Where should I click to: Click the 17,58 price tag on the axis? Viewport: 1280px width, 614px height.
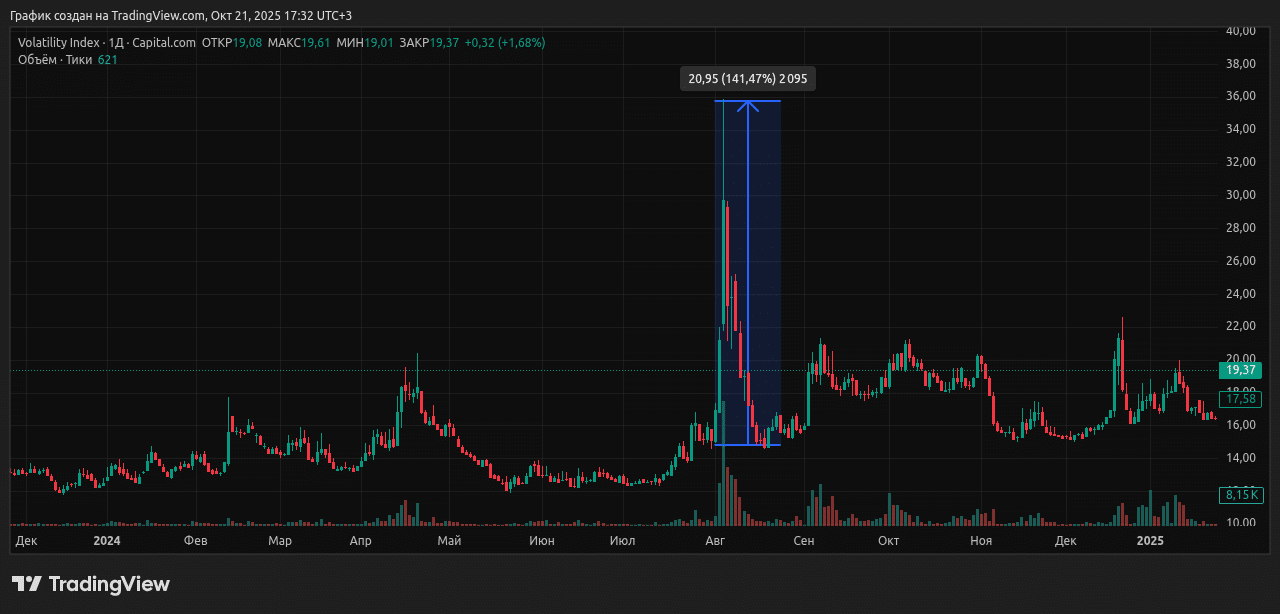pos(1240,399)
